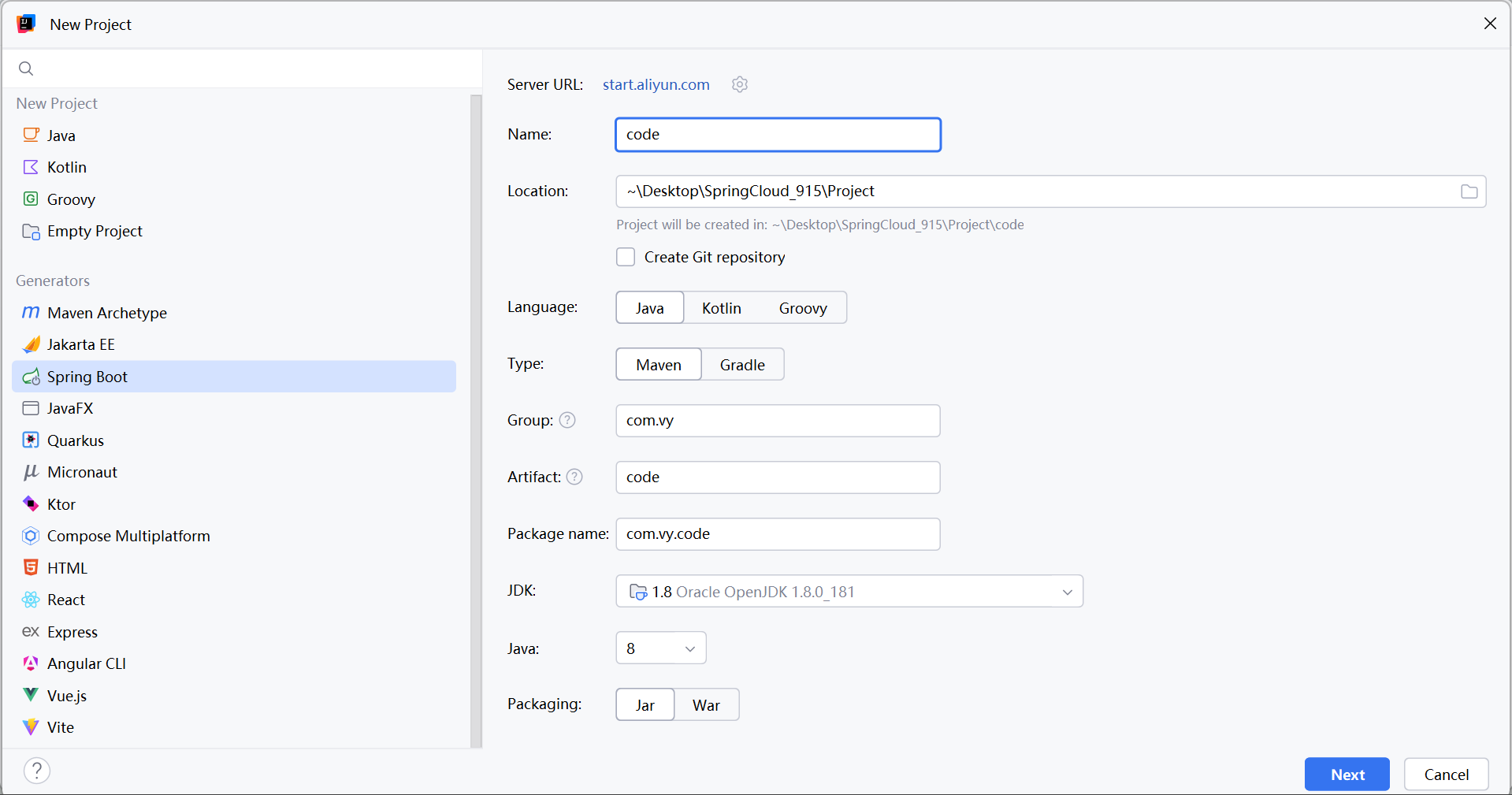The image size is (1512, 795).
Task: Select Compose Multiplatform entry
Action: tap(235, 536)
